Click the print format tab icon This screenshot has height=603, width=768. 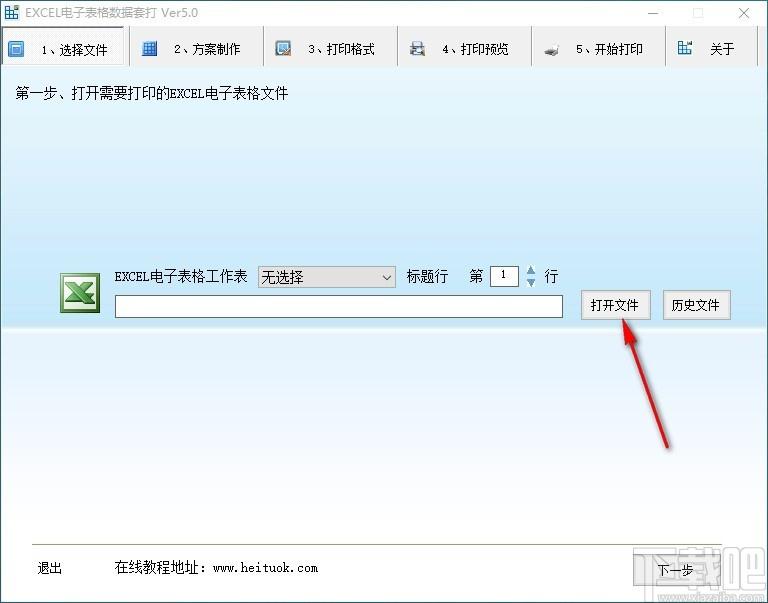[283, 48]
